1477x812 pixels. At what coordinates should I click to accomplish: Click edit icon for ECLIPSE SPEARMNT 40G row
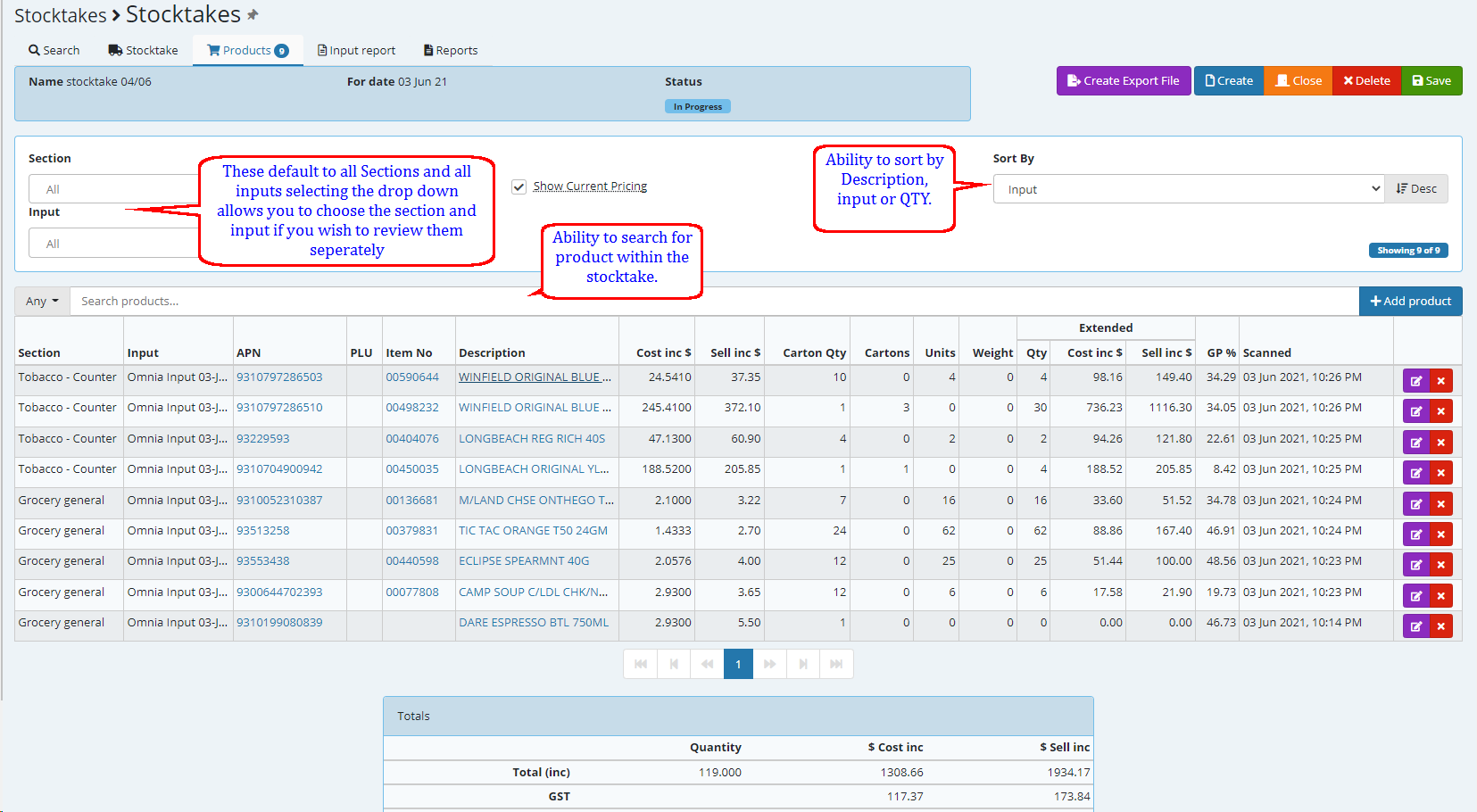tap(1415, 565)
